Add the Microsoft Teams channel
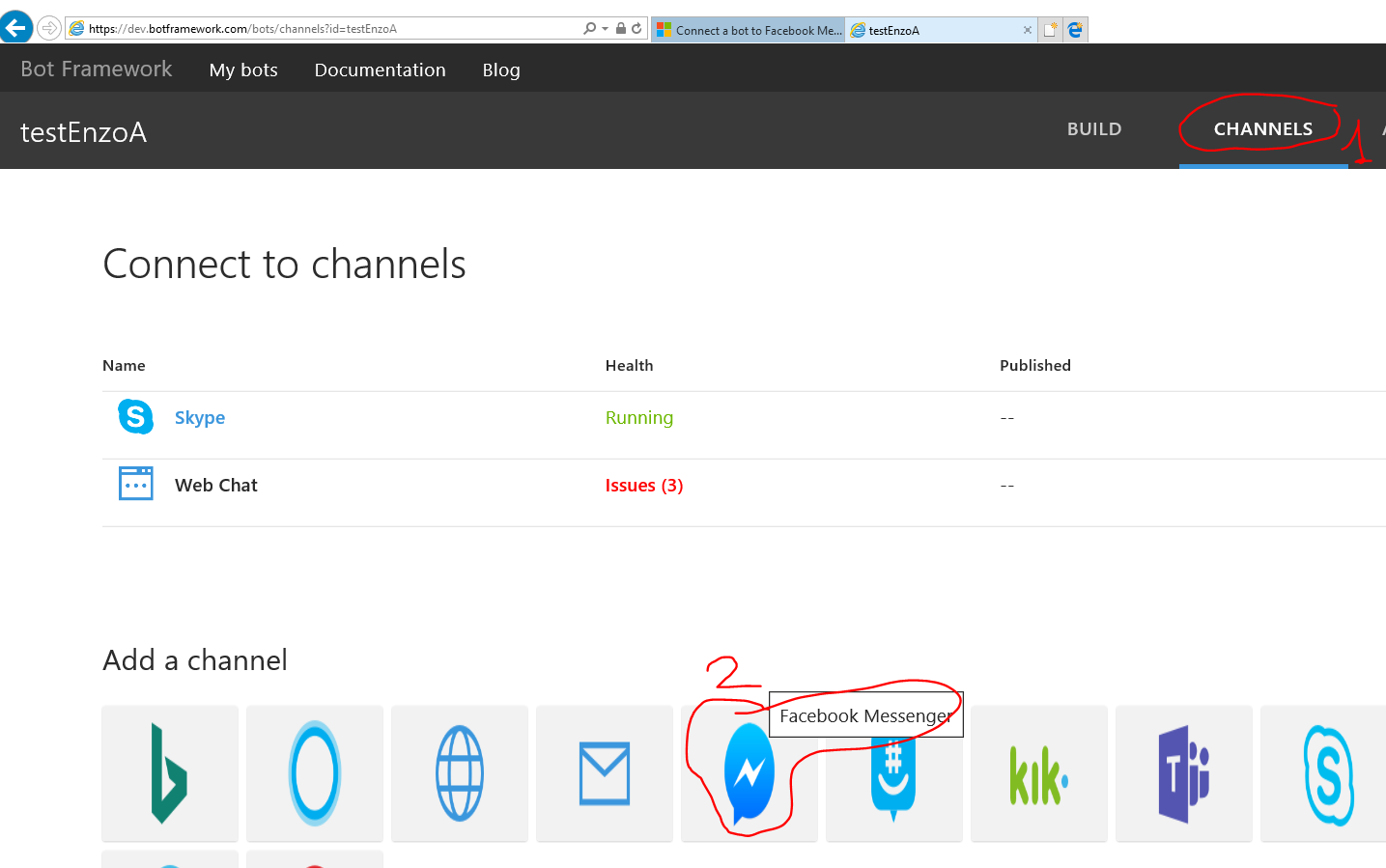This screenshot has height=868, width=1386. point(1183,773)
